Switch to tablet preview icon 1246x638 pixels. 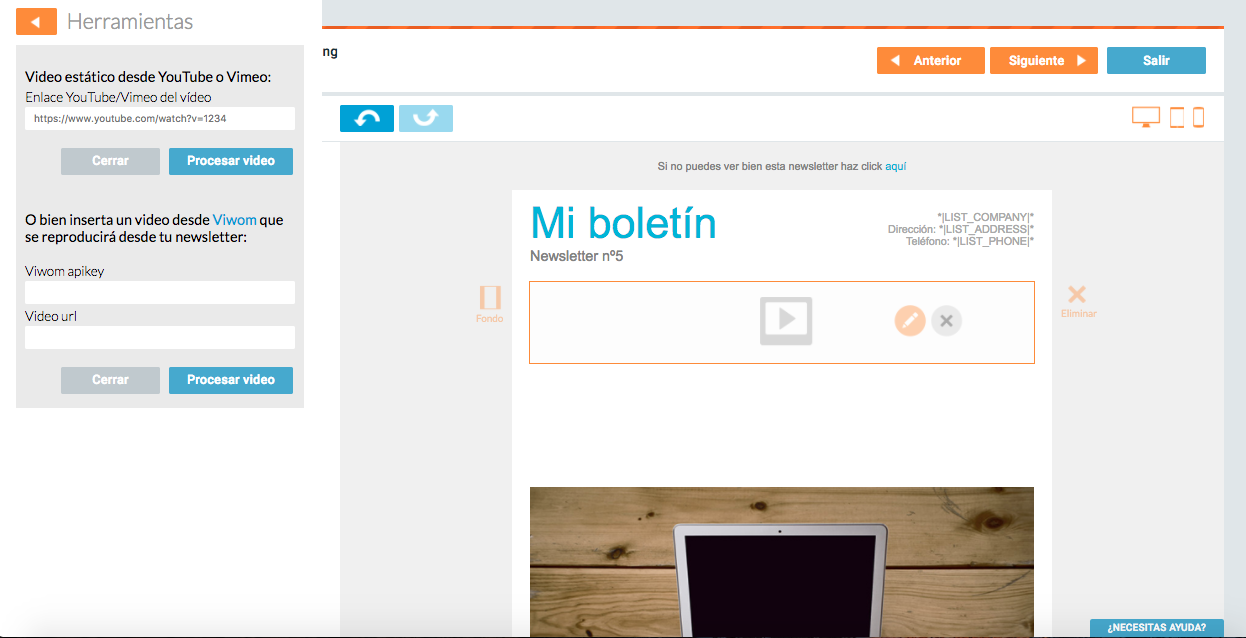(x=1176, y=117)
